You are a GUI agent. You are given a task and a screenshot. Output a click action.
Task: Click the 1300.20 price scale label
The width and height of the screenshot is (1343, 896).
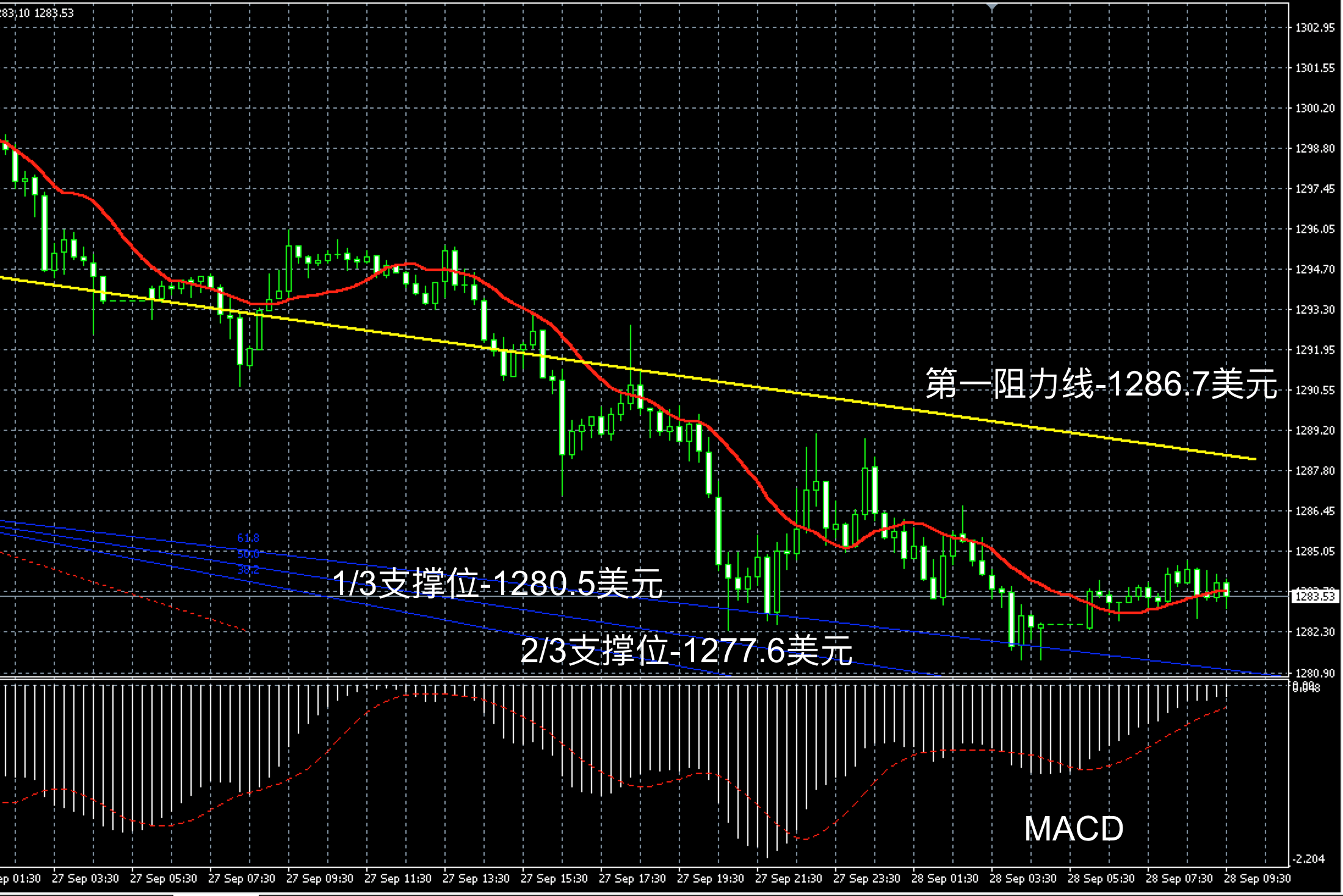(x=1315, y=108)
